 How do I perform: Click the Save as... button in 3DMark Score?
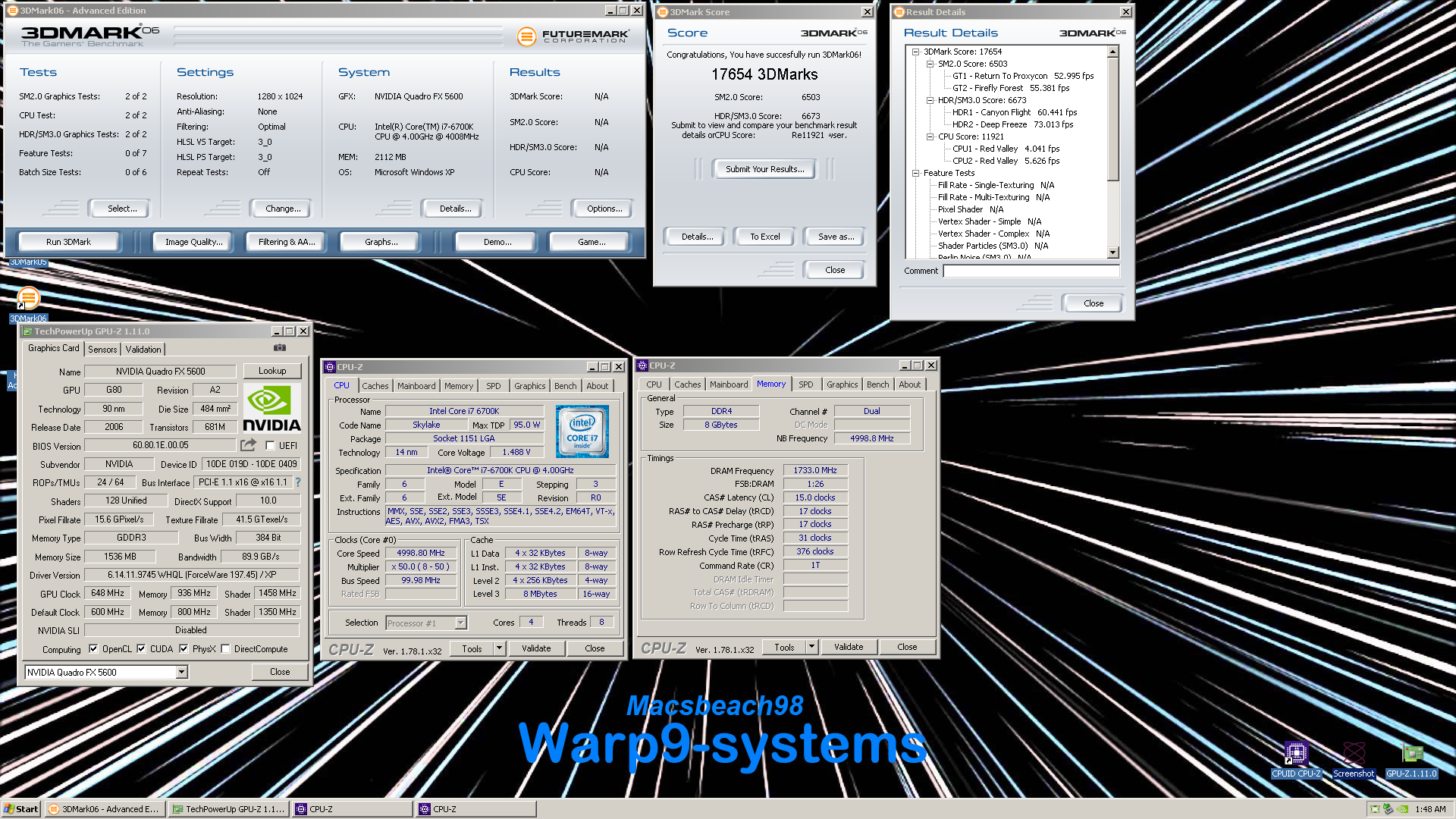[x=836, y=237]
